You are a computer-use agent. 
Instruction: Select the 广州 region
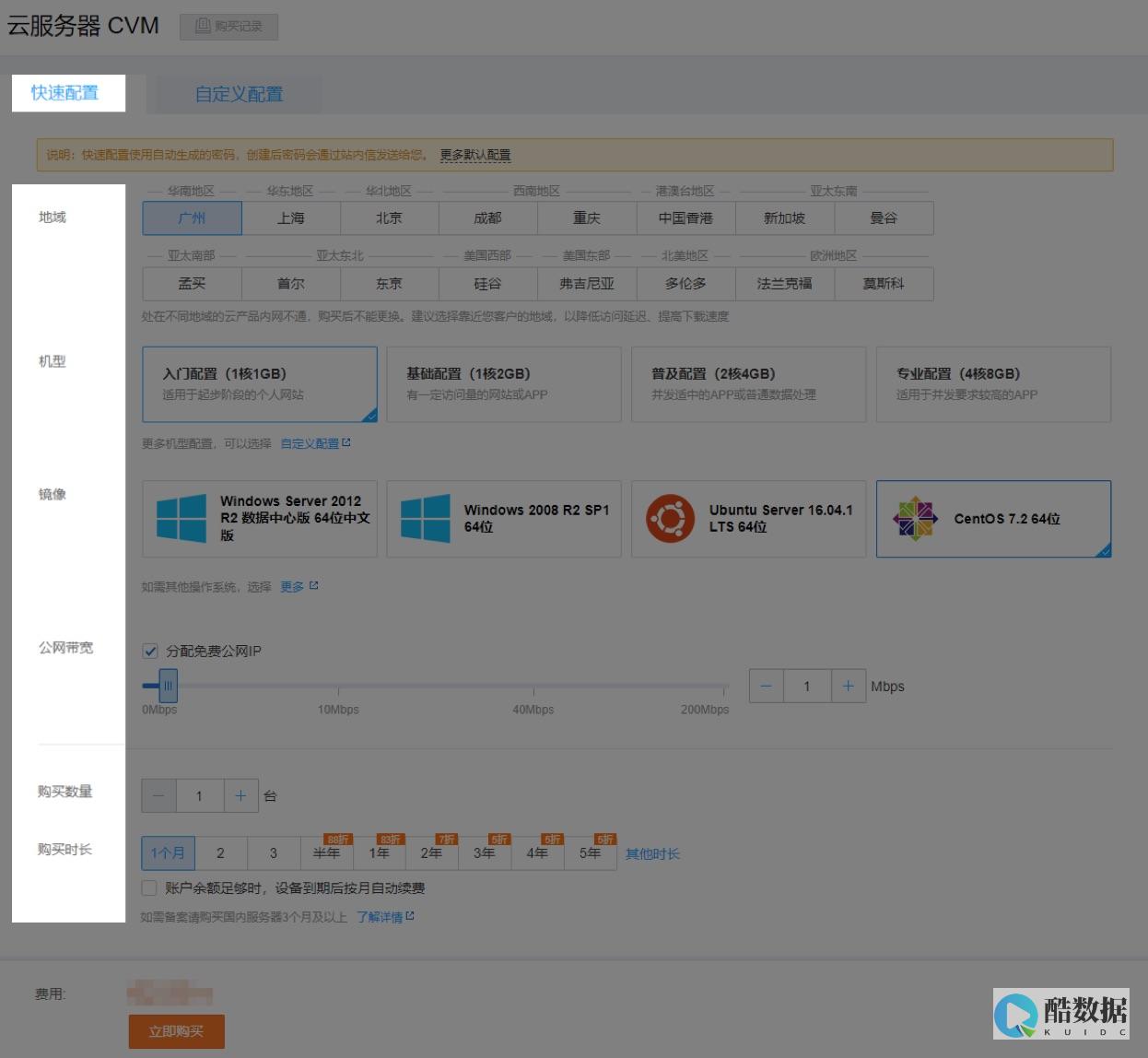point(192,218)
